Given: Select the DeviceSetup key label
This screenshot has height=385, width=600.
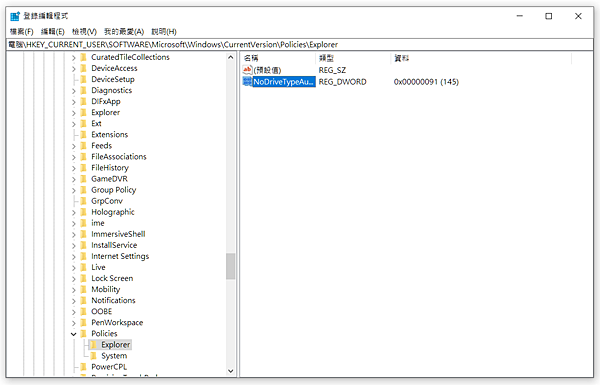Looking at the screenshot, I should (x=113, y=80).
